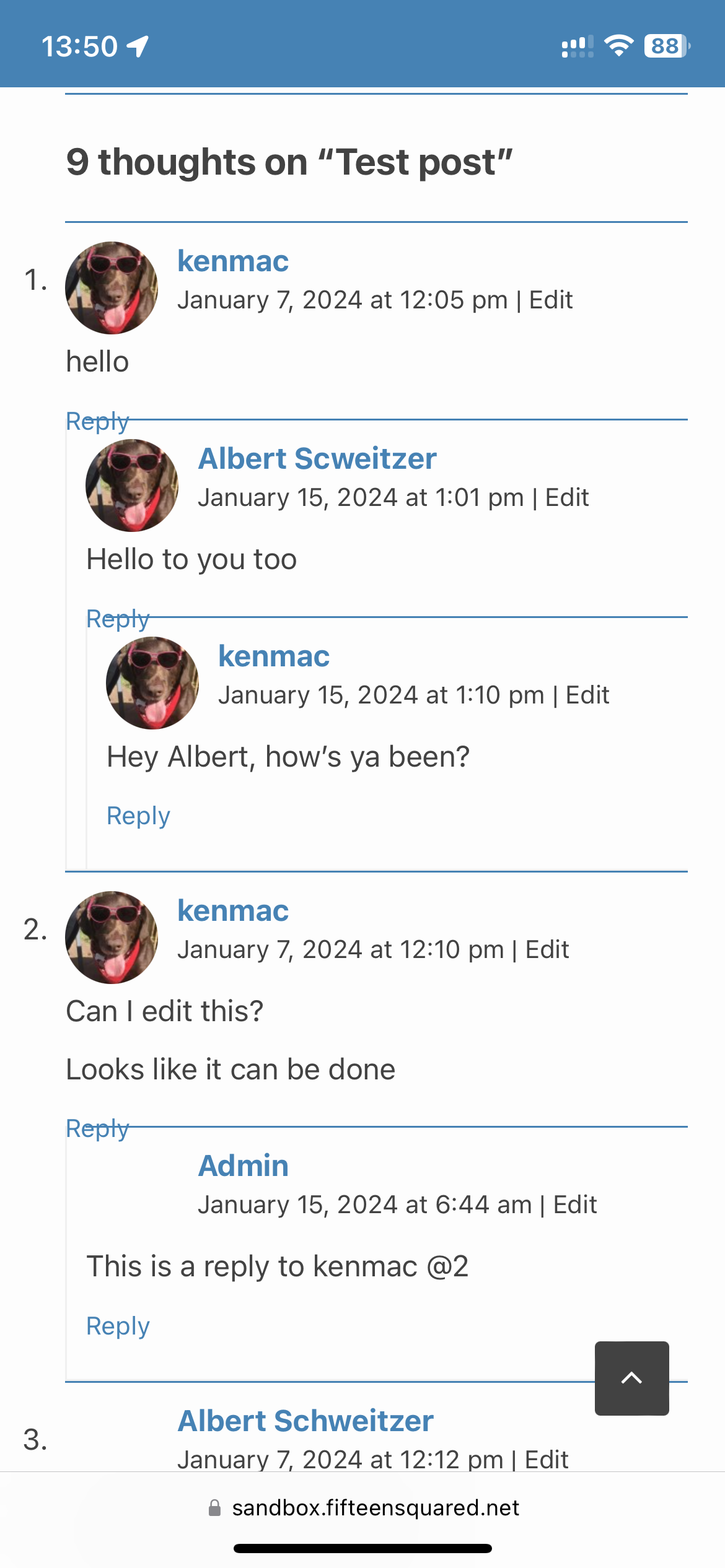Tap kenmac's dog avatar on comment 1
The height and width of the screenshot is (1568, 725).
coord(112,288)
